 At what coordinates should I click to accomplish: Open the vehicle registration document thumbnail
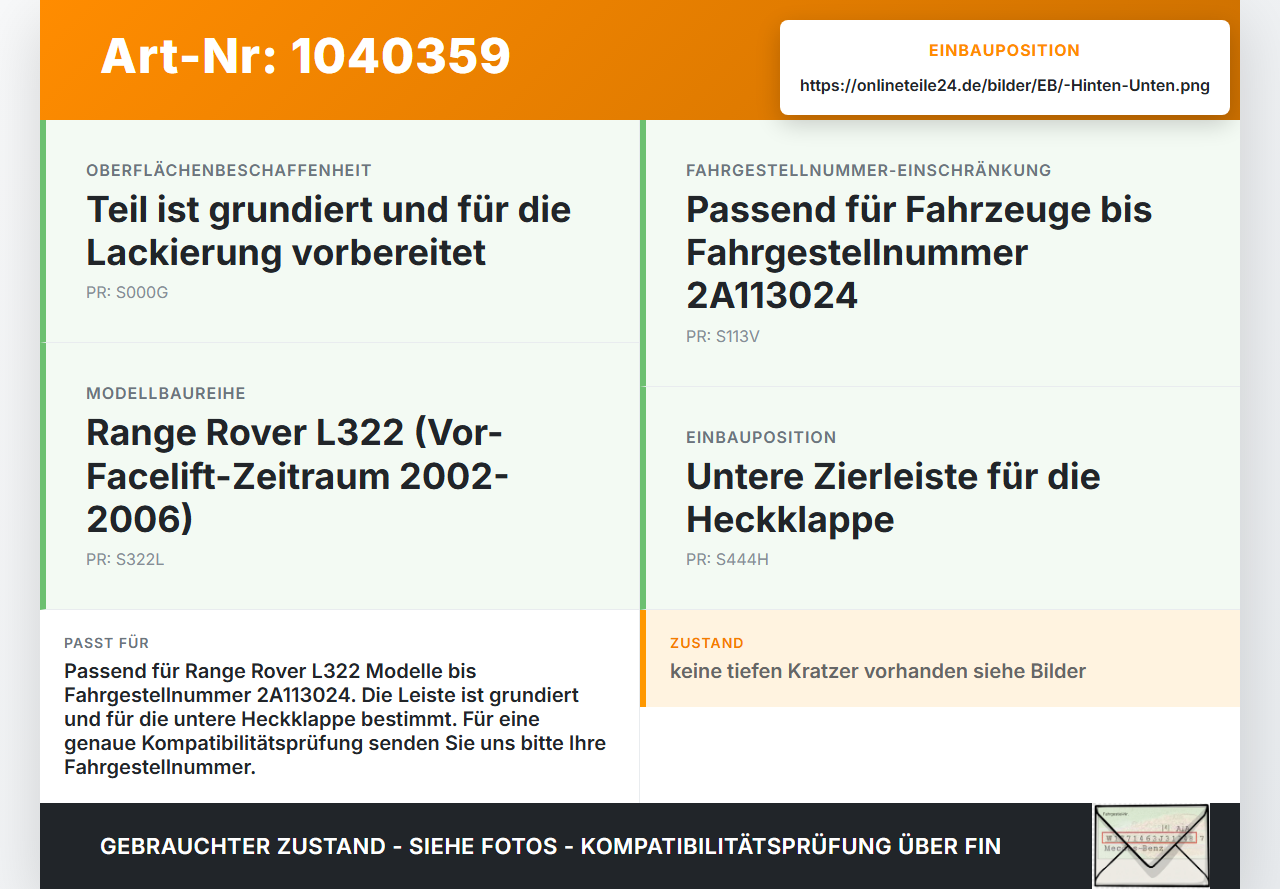[1151, 845]
